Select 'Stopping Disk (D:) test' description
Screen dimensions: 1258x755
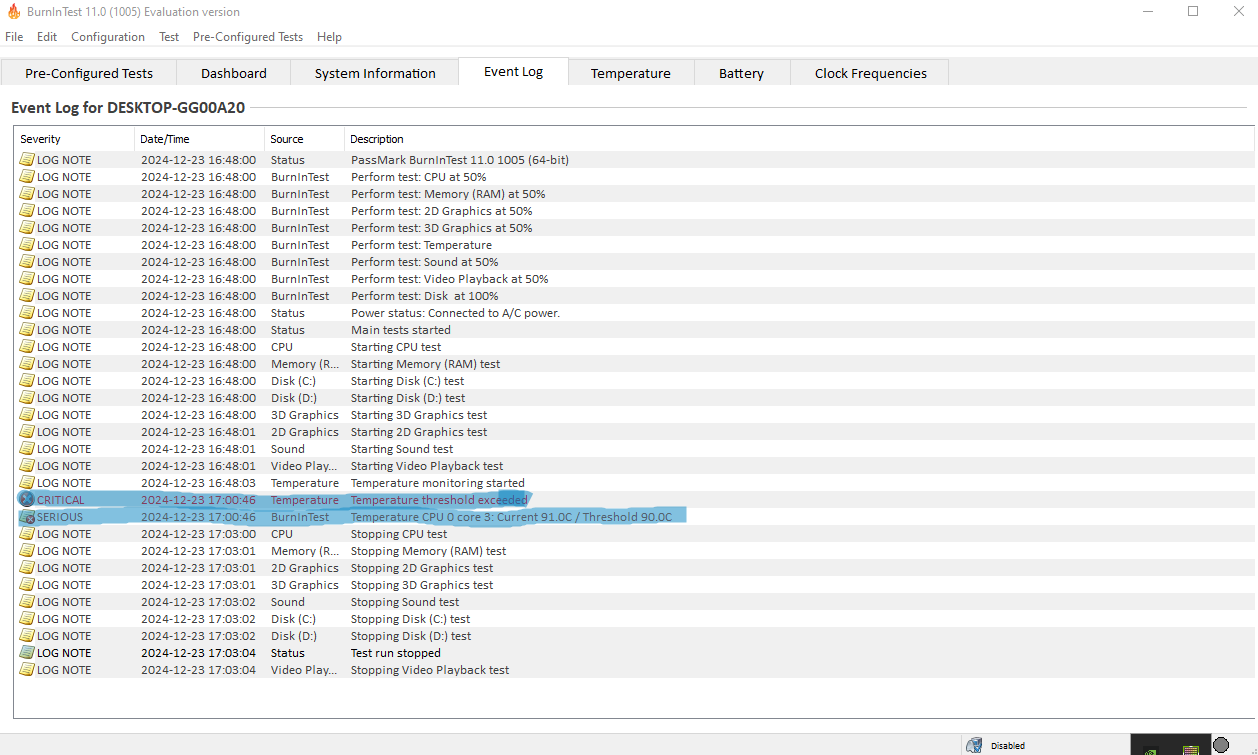411,636
